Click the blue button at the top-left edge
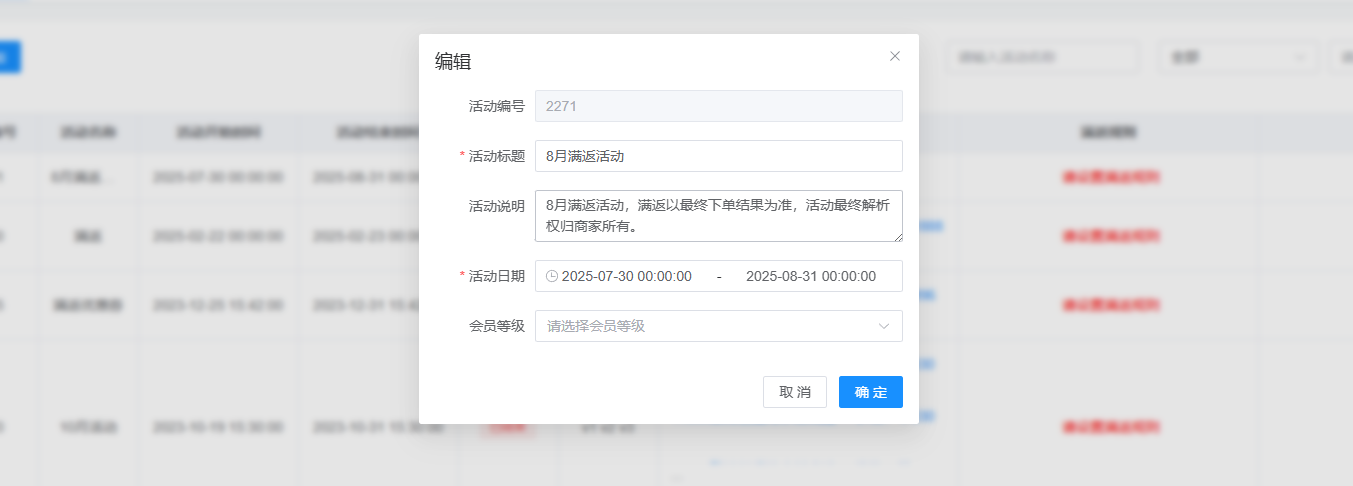 9,57
